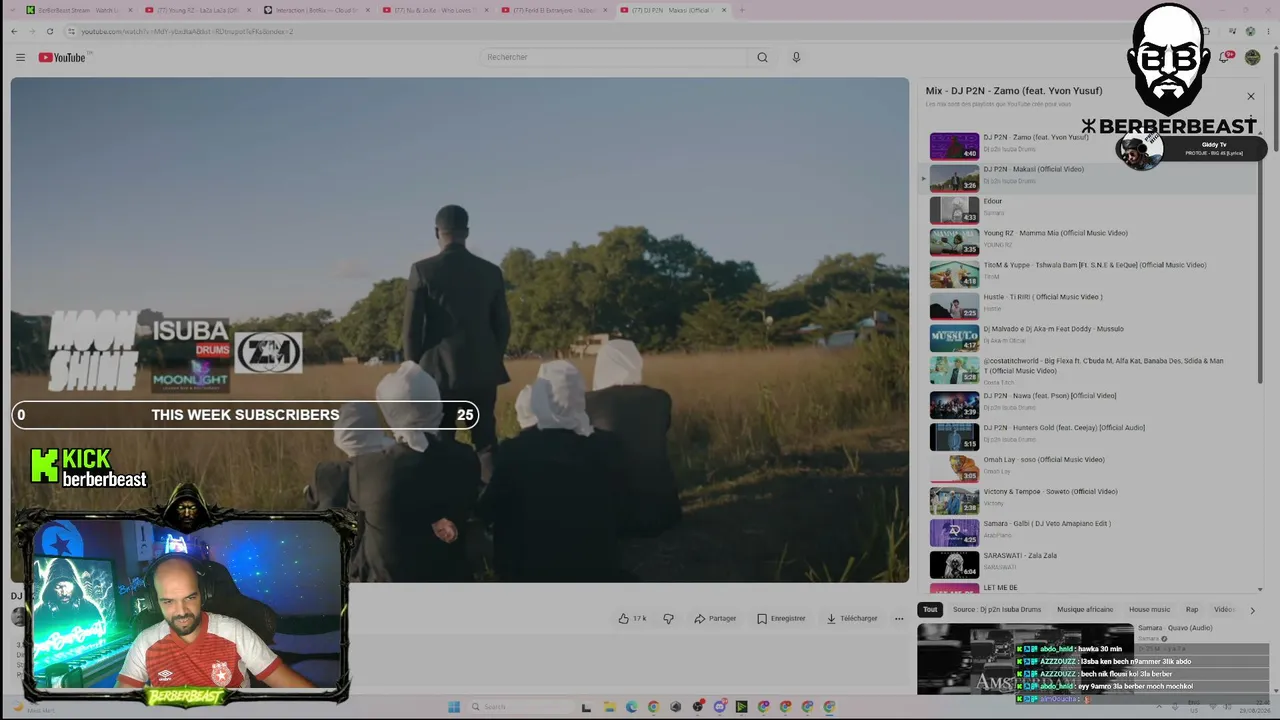1280x720 pixels.
Task: Close the Mix playlist panel
Action: coord(1250,96)
